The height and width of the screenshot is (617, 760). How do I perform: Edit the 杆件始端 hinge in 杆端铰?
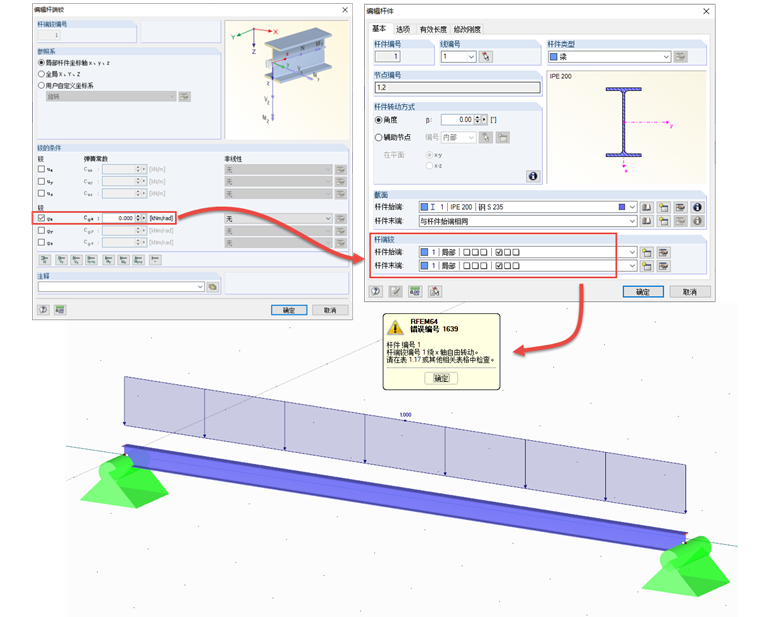[x=663, y=252]
